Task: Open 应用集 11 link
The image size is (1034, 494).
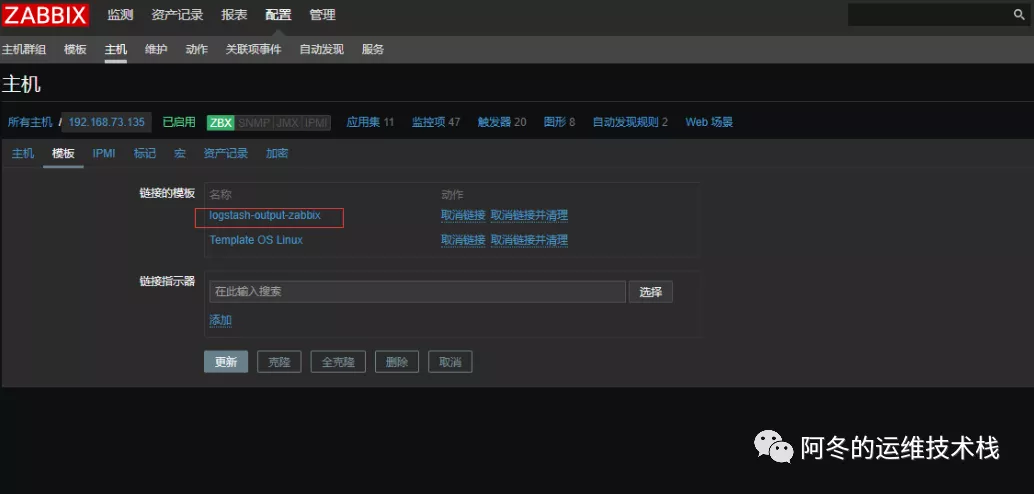Action: coord(370,122)
